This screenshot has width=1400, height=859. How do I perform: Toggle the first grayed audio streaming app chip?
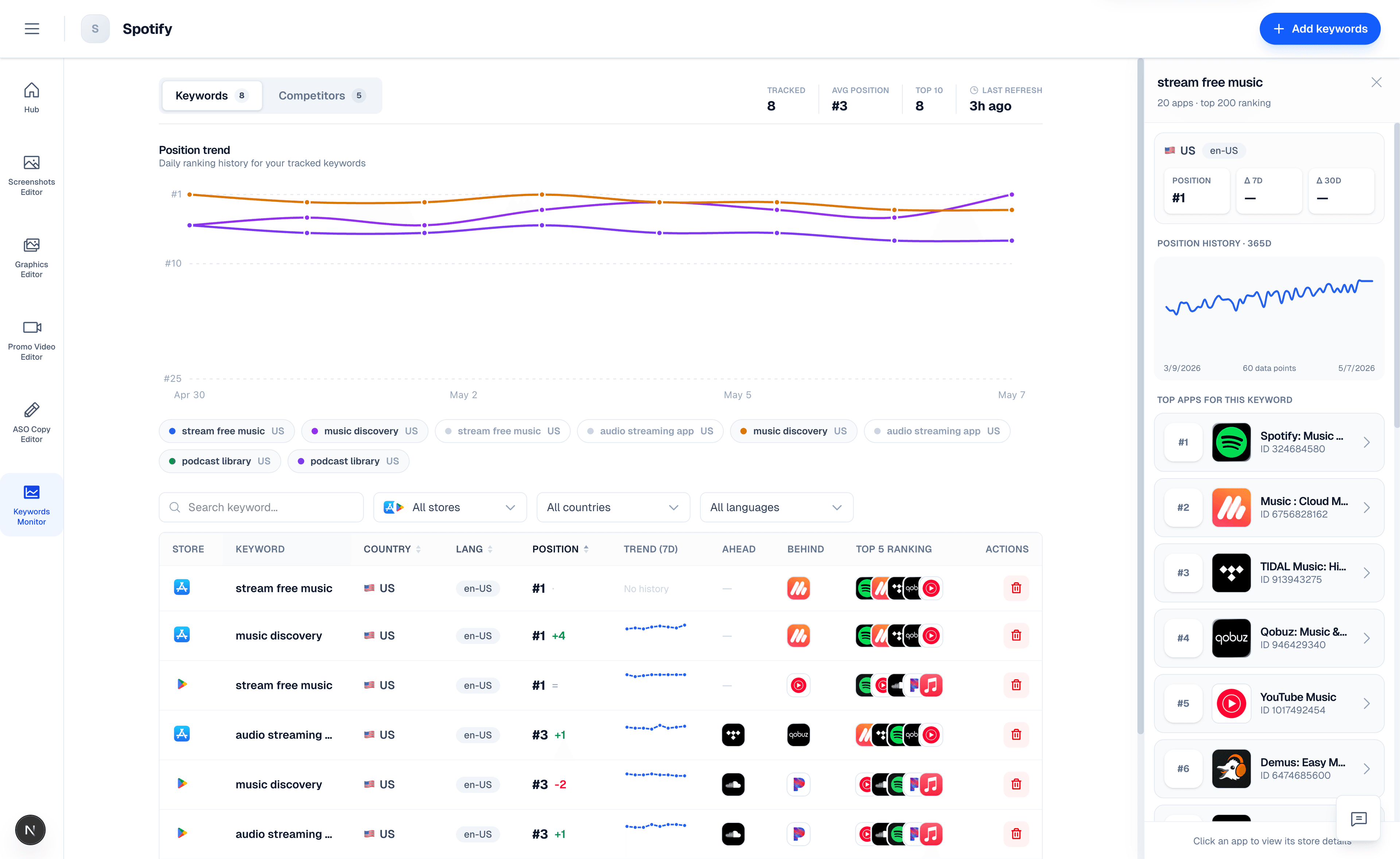[650, 431]
